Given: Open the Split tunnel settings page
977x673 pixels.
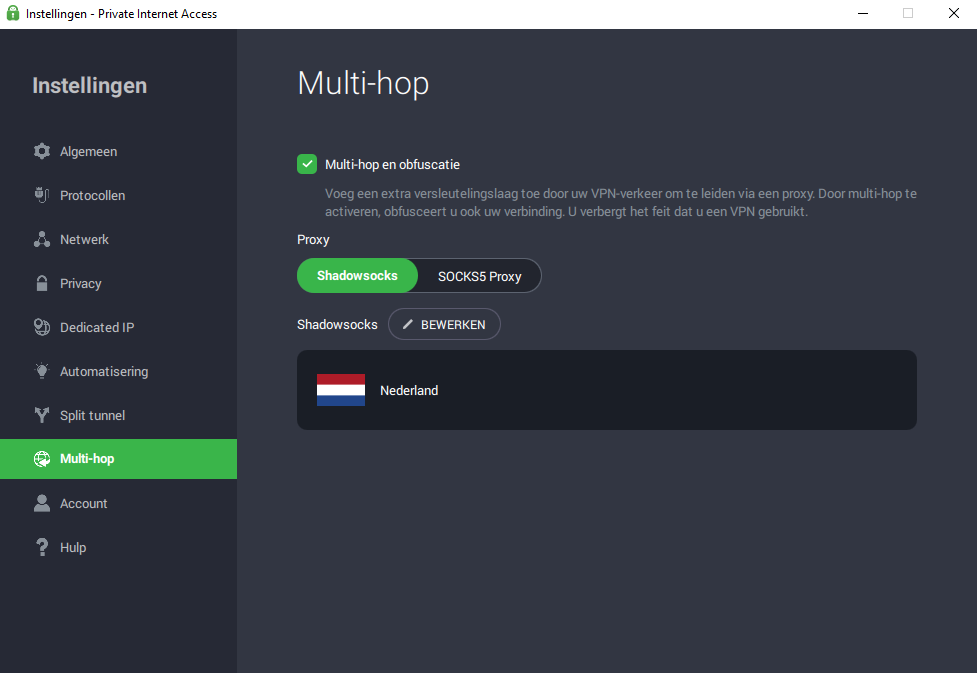Looking at the screenshot, I should (x=92, y=416).
